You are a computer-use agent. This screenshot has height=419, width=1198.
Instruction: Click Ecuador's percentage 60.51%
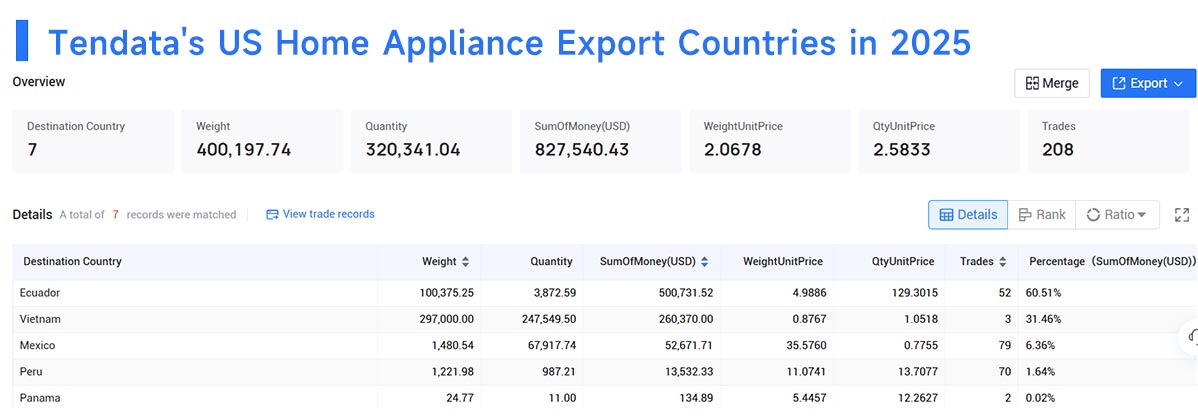[1045, 293]
